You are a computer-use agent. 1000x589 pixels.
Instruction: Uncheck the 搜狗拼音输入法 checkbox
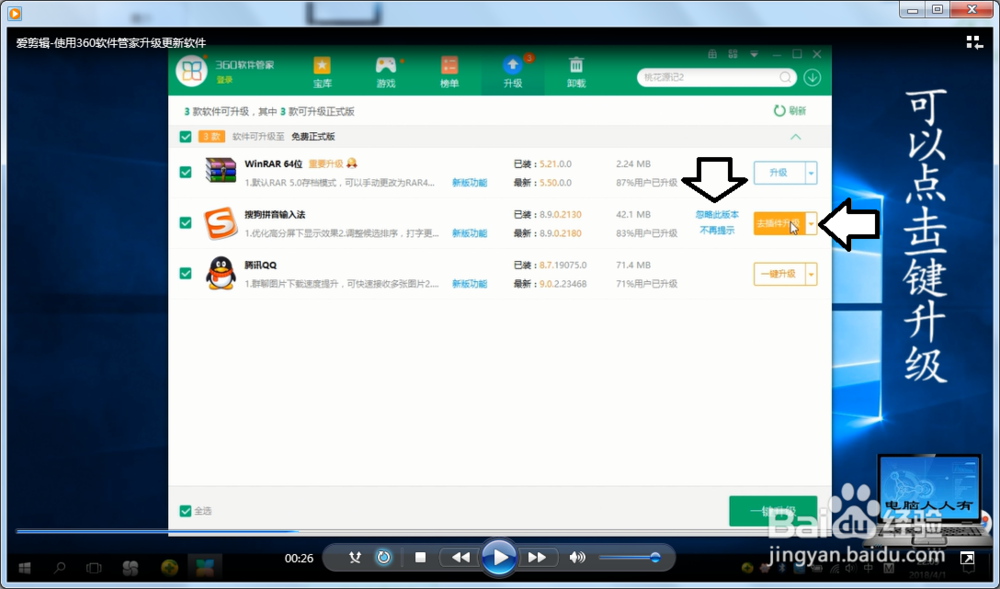[186, 222]
